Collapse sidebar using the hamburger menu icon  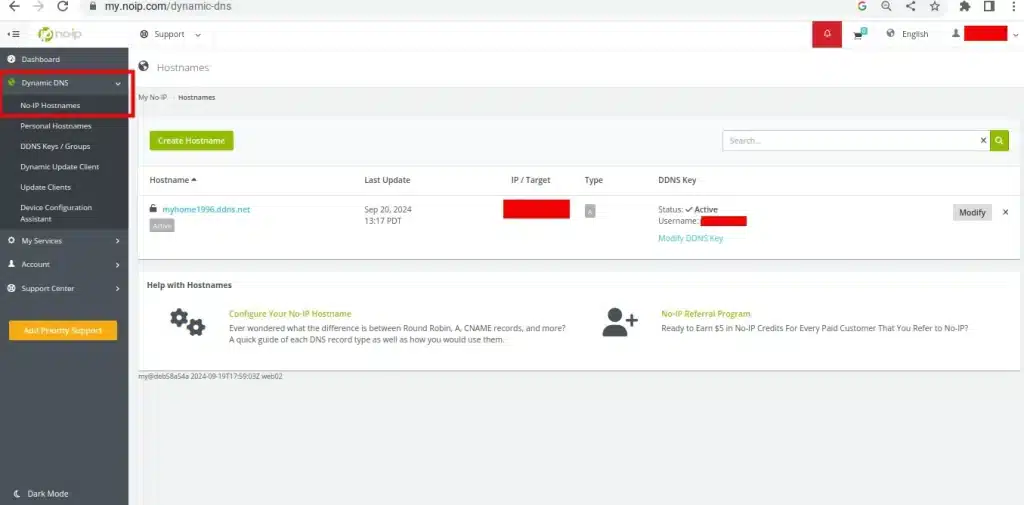pyautogui.click(x=13, y=34)
